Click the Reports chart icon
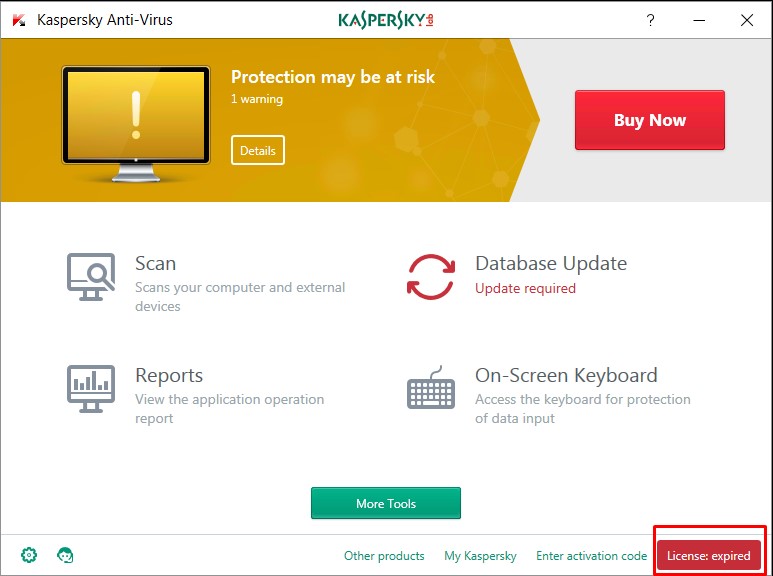 91,389
